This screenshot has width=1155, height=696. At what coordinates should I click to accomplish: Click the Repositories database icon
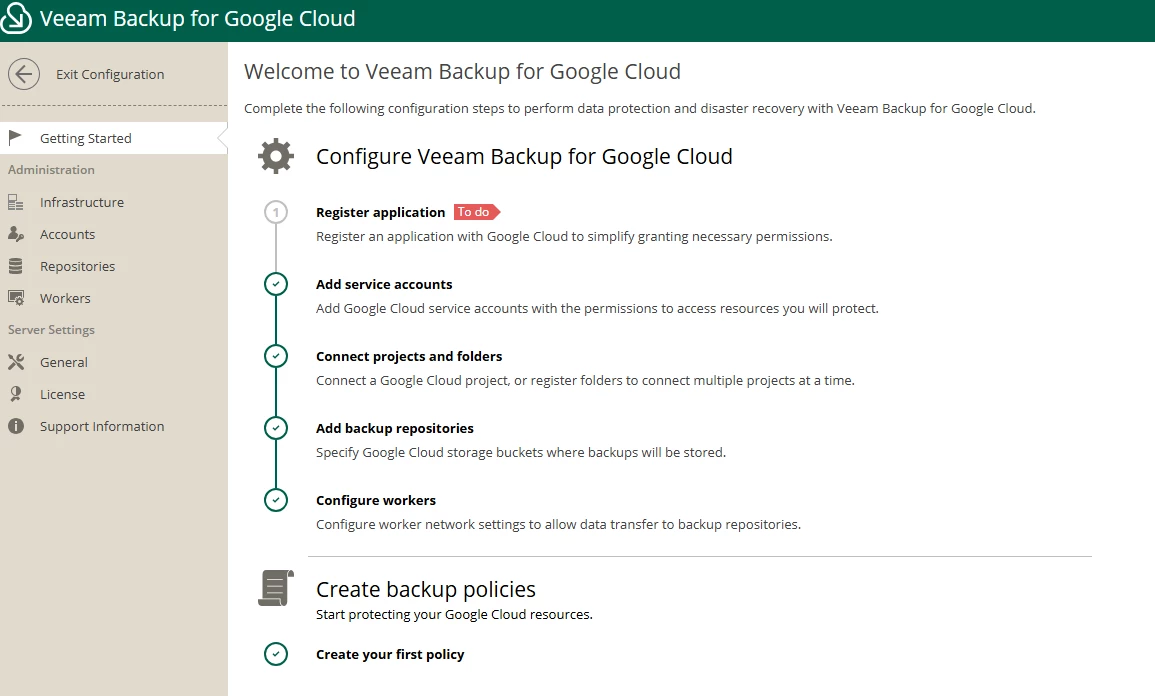click(x=15, y=266)
